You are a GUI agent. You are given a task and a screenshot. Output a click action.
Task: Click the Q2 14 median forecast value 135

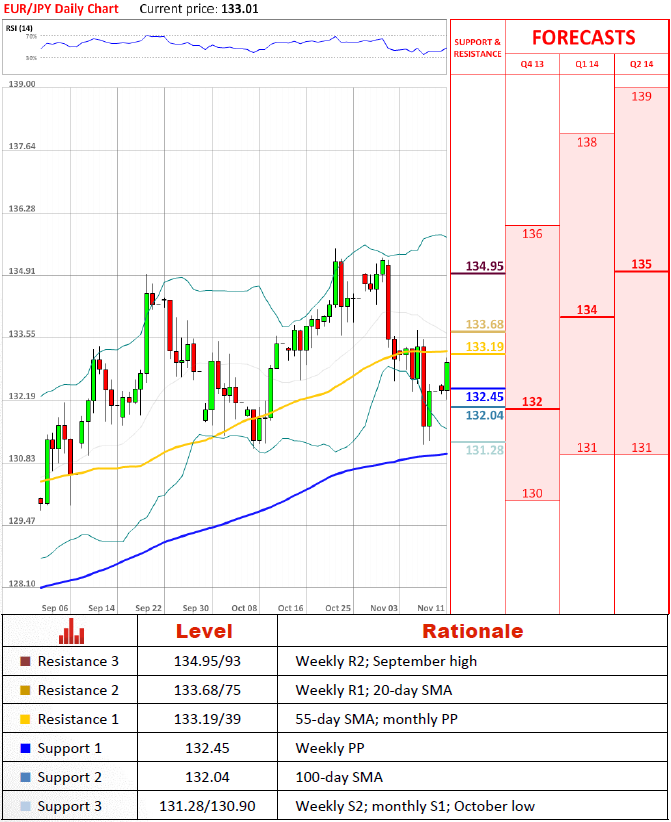(642, 265)
